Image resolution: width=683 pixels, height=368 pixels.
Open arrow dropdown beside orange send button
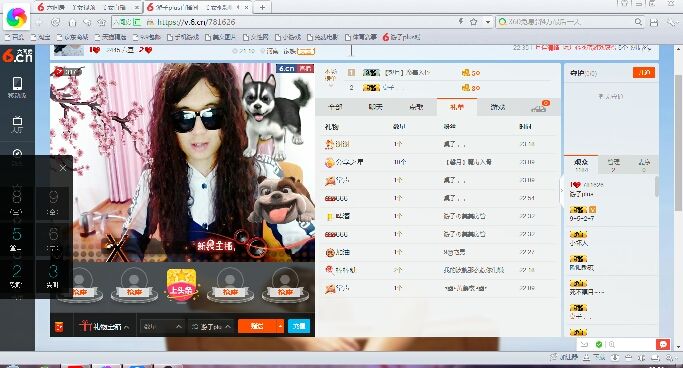click(x=280, y=326)
